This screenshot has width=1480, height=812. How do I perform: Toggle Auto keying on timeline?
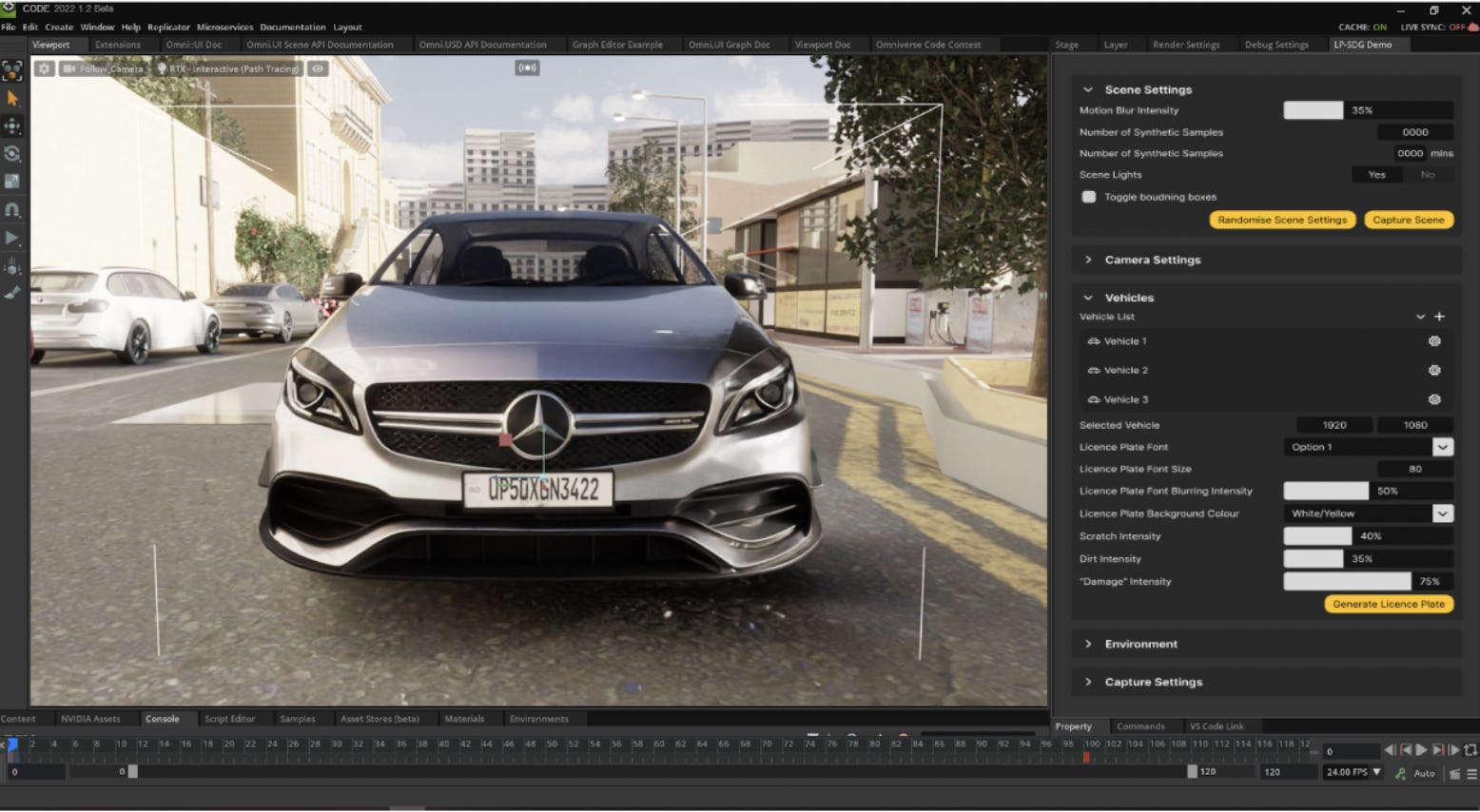(x=1424, y=773)
